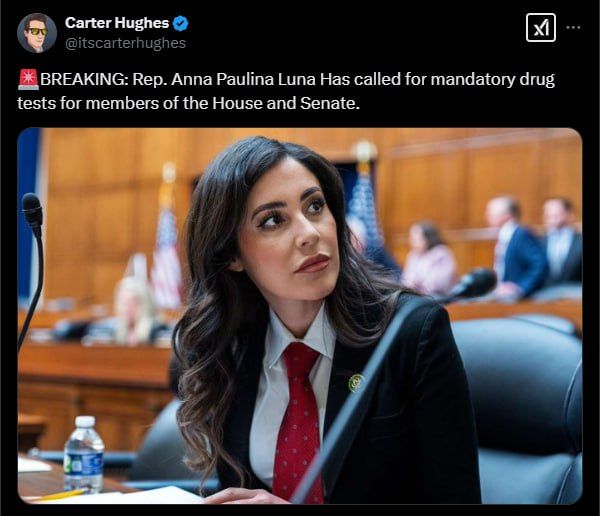Image resolution: width=600 pixels, height=516 pixels.
Task: Click the lapel pin on the jacket
Action: [355, 383]
